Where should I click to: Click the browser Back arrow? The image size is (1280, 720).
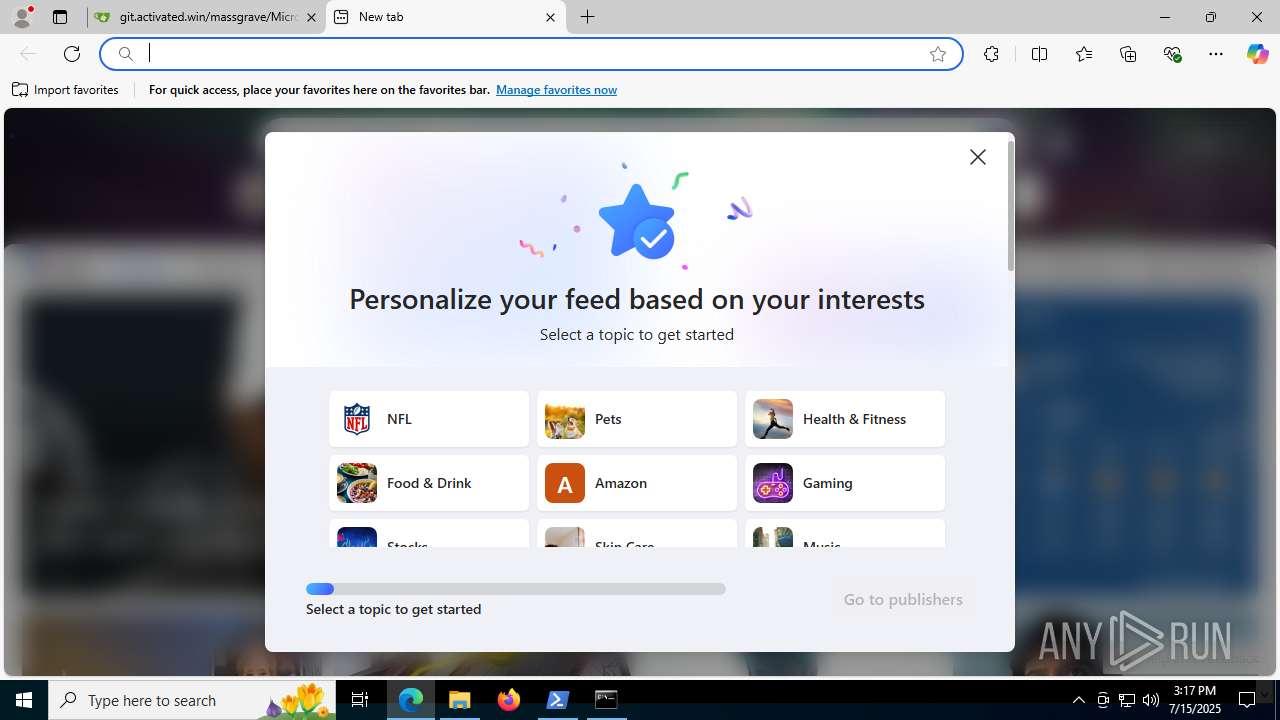pos(28,54)
